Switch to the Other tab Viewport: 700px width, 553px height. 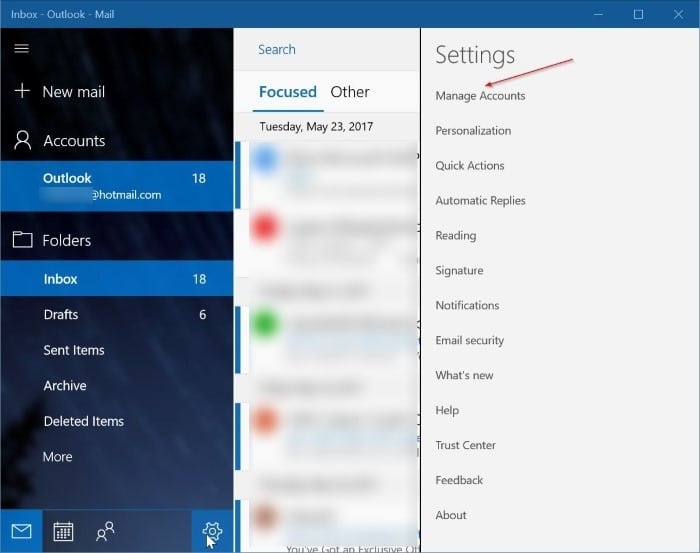pos(350,92)
